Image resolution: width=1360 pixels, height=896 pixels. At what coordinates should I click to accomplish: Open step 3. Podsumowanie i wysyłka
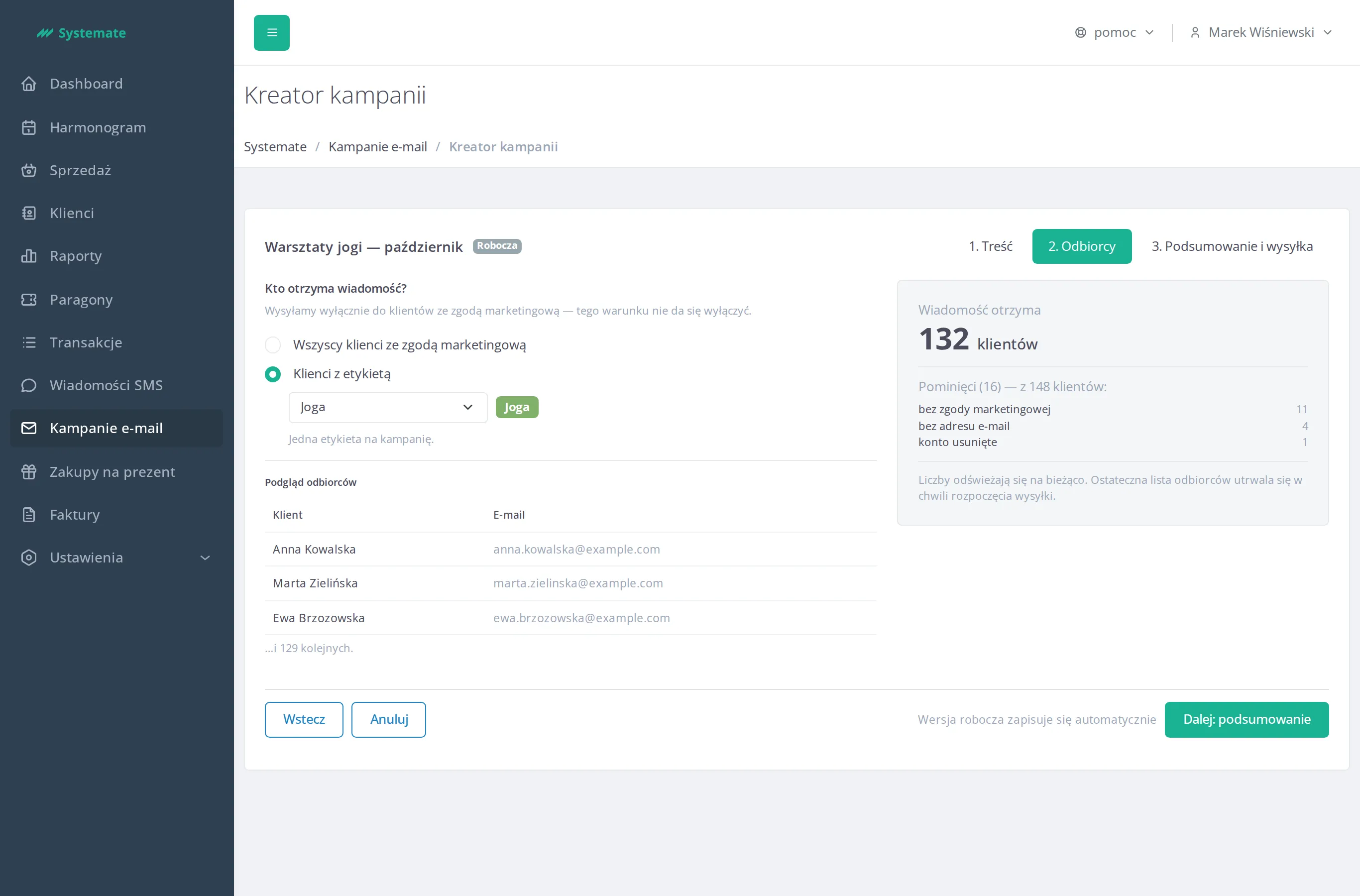[x=1232, y=246]
